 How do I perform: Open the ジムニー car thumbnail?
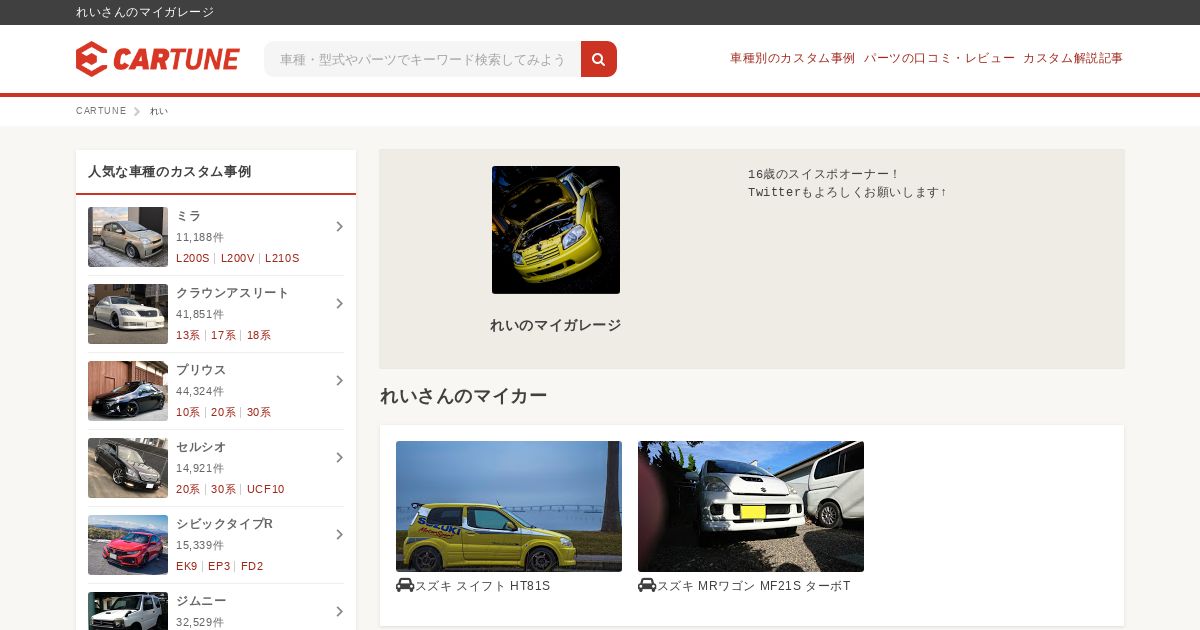coord(128,611)
